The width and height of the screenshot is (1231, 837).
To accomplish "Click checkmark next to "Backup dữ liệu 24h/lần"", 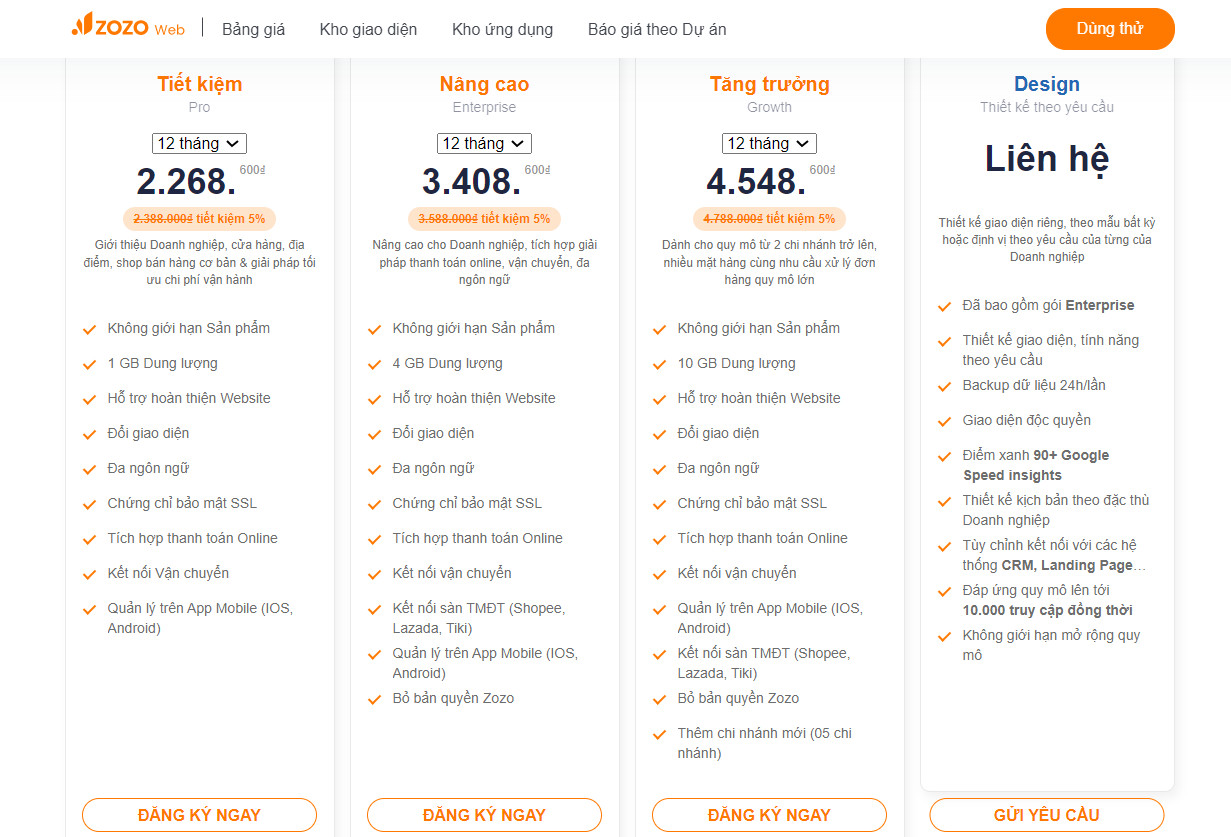I will click(944, 387).
